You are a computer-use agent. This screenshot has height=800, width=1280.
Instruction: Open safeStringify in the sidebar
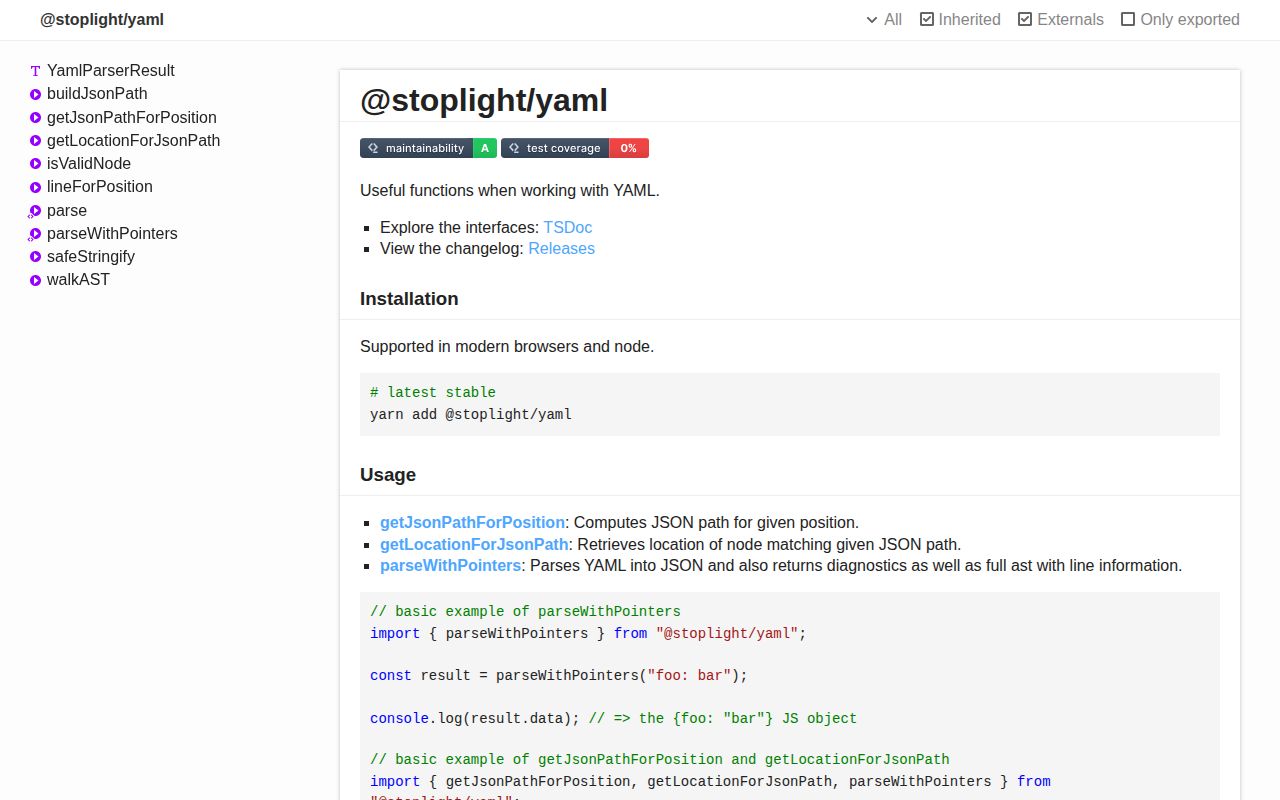pos(91,257)
